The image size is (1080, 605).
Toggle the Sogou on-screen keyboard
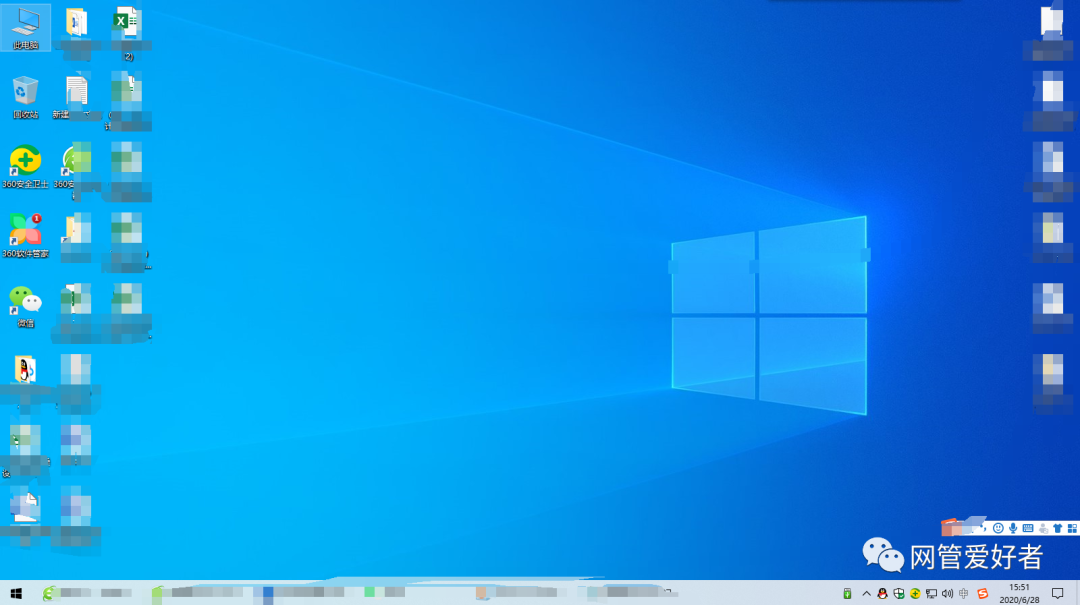tap(1027, 528)
